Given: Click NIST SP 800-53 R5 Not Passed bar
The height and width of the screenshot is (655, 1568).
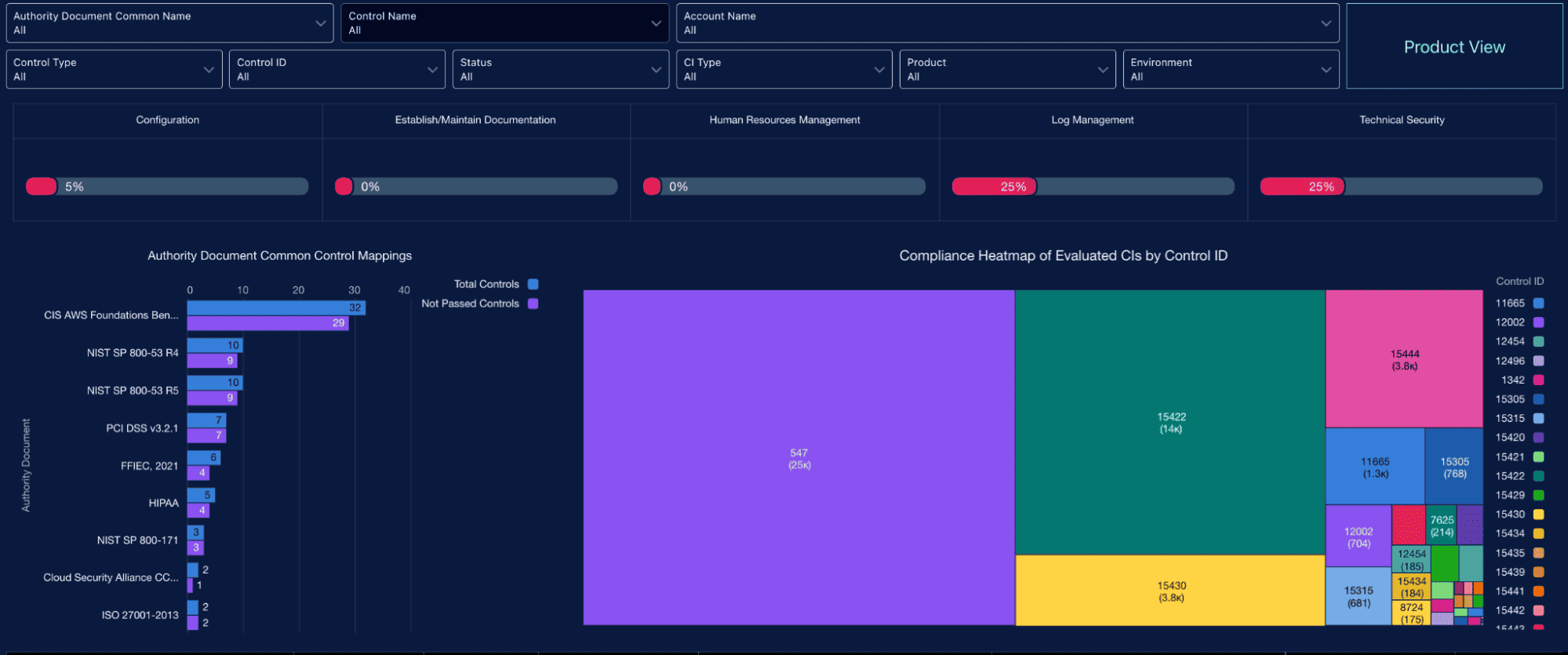Looking at the screenshot, I should click(213, 398).
